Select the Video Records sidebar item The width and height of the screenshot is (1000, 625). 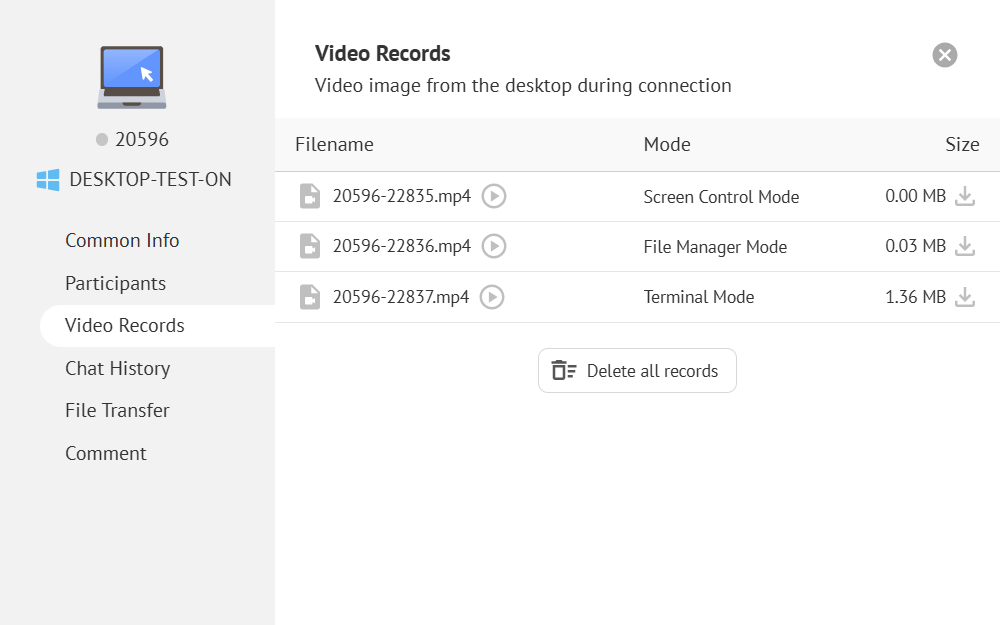click(125, 326)
